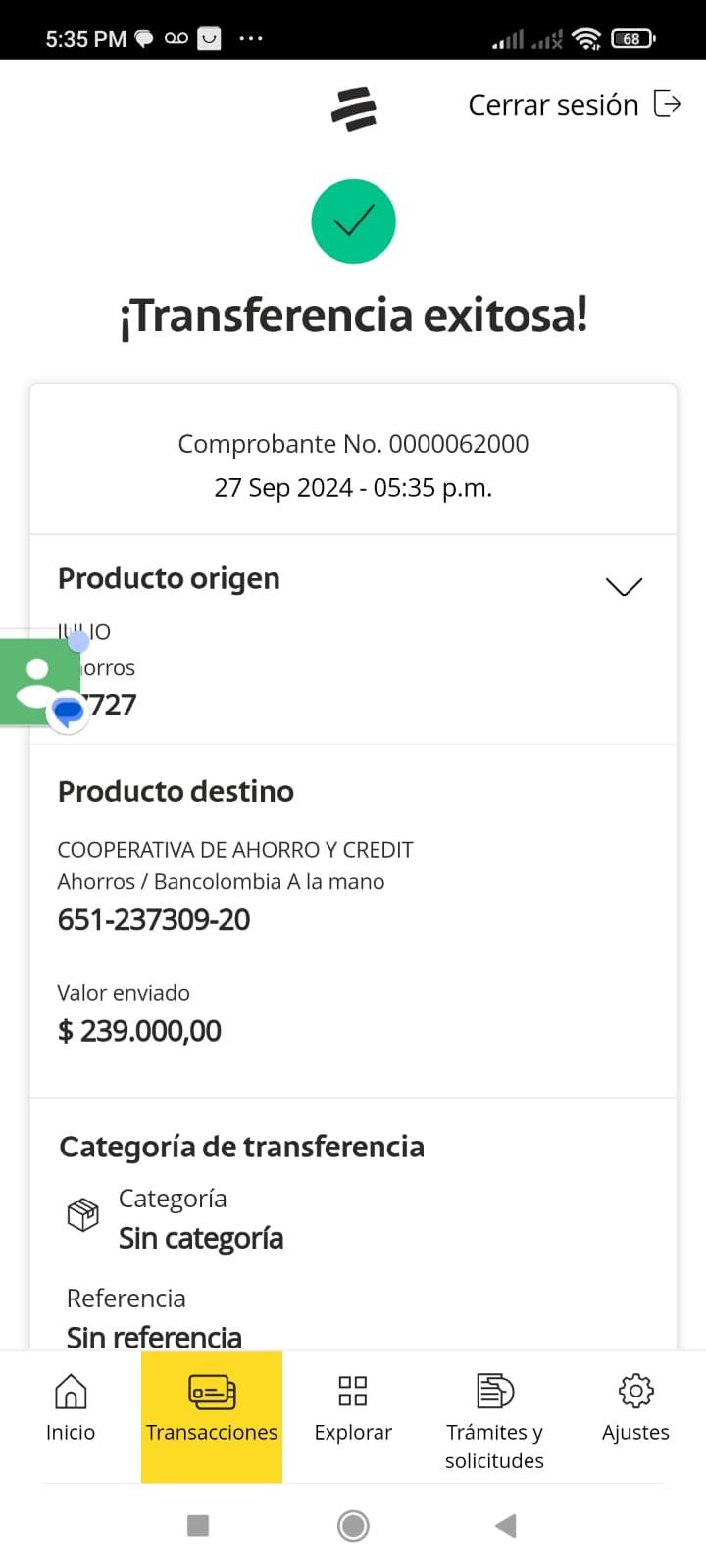Tap the category box icon

(83, 1215)
